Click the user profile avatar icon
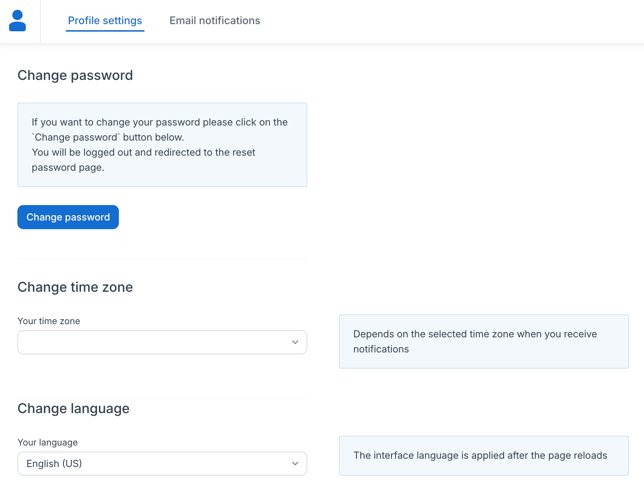Image resolution: width=644 pixels, height=490 pixels. coord(17,21)
